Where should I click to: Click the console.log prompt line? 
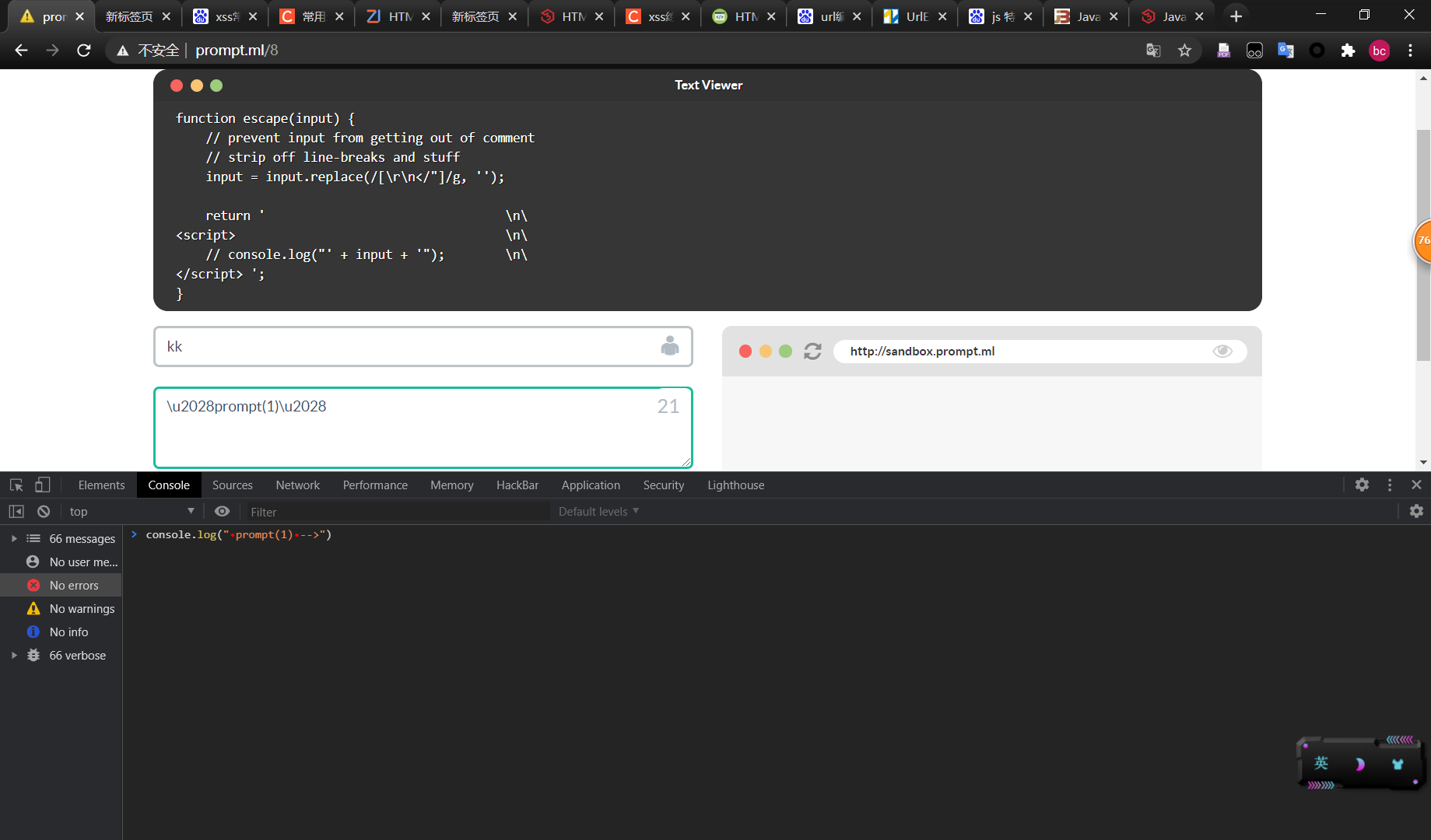click(x=238, y=535)
